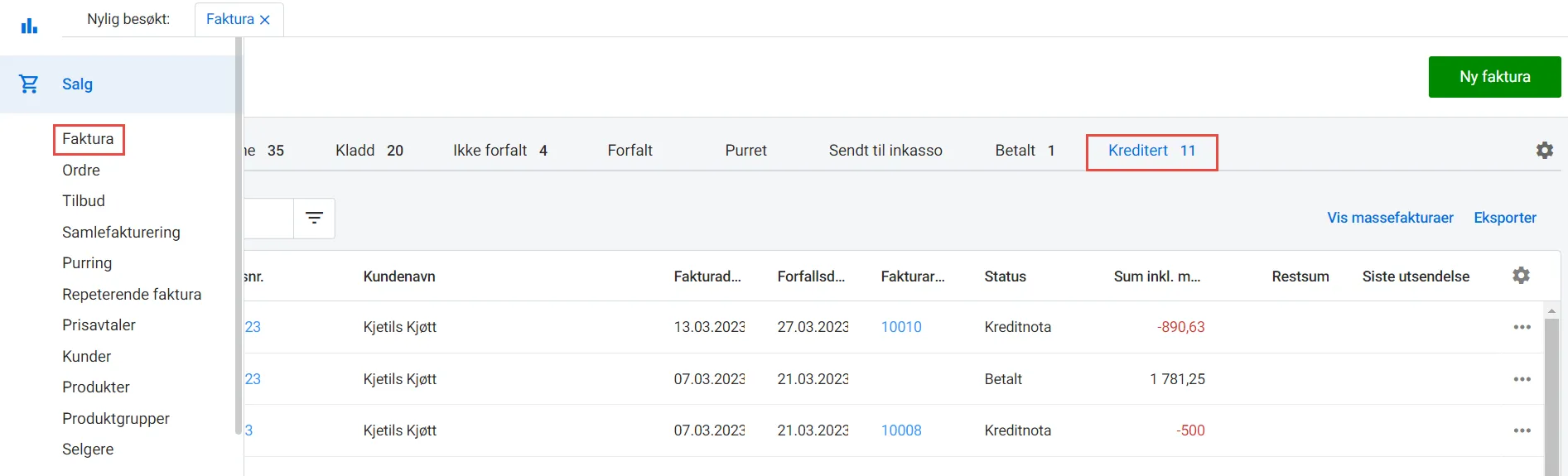
Task: Open more options for the Betalt row
Action: coord(1522,379)
